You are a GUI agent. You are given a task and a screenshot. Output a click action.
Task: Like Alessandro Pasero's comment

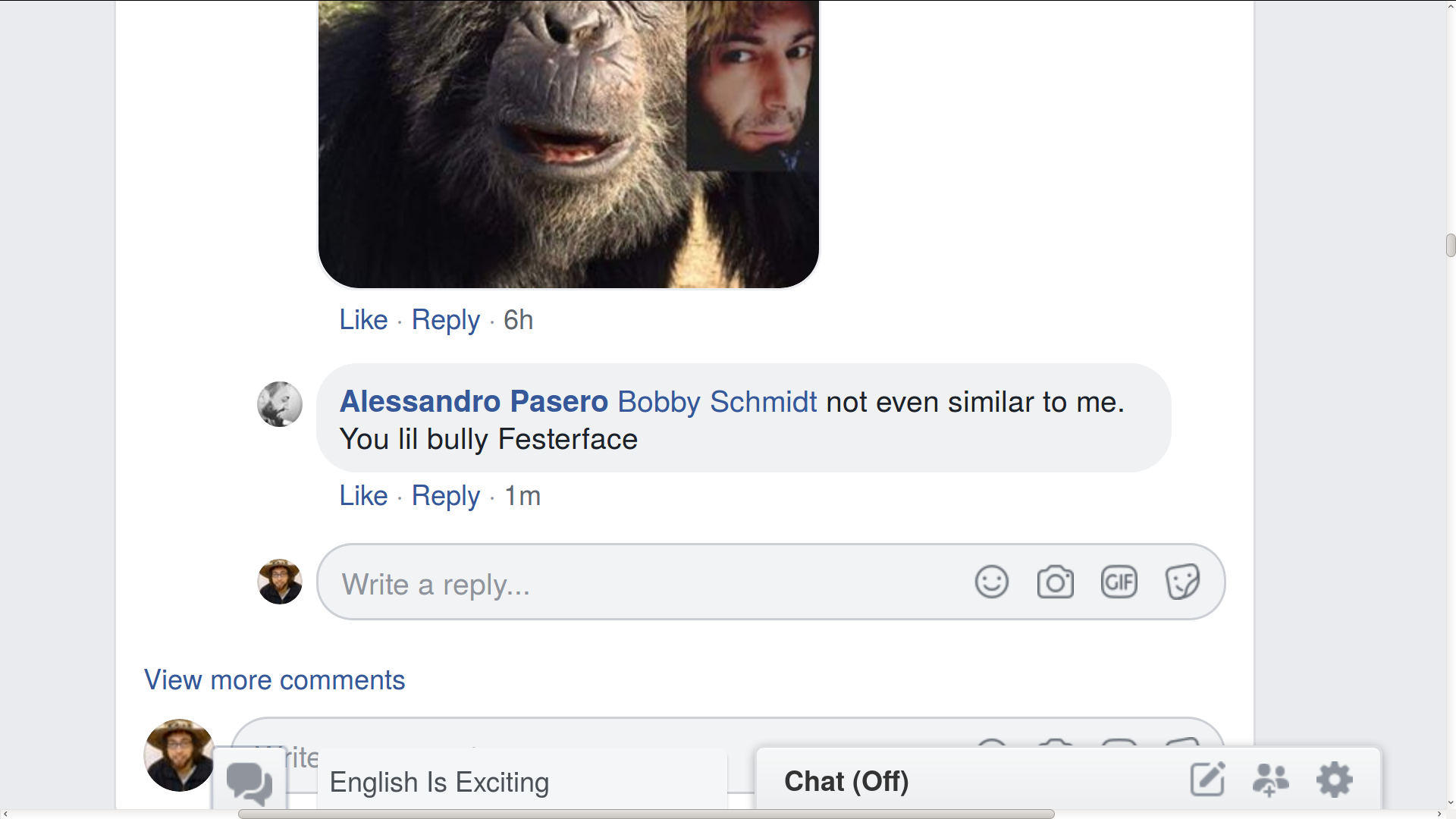click(363, 496)
